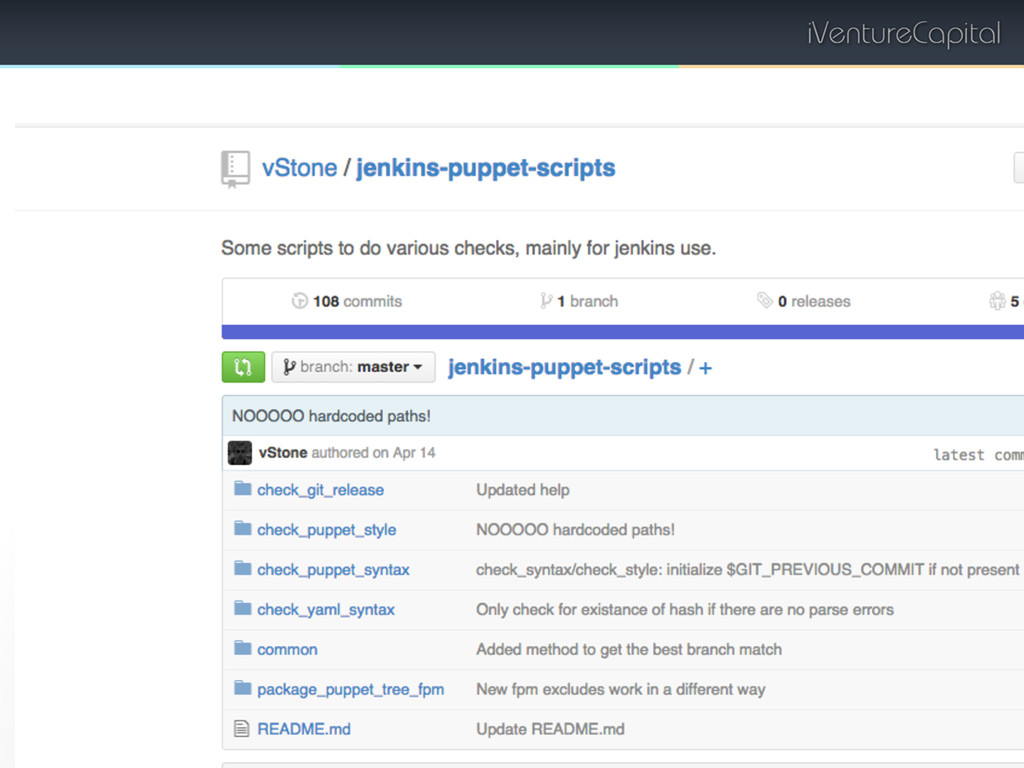The height and width of the screenshot is (768, 1024).
Task: Open the check_git_release folder
Action: (x=320, y=490)
